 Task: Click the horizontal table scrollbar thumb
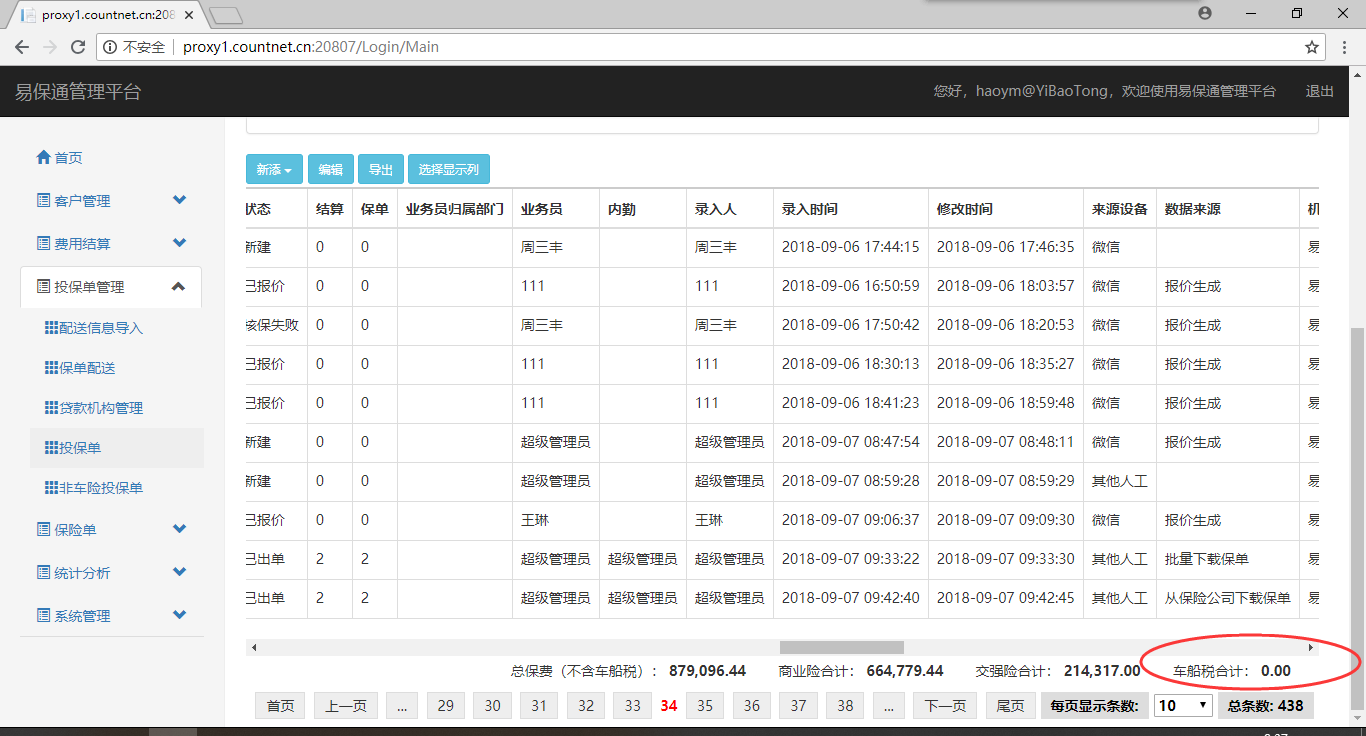tap(841, 648)
